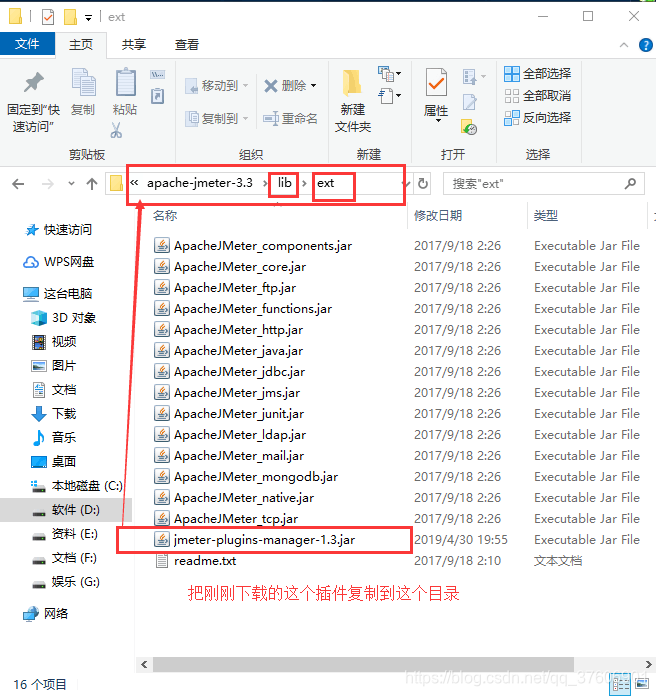This screenshot has height=696, width=656.
Task: Sort by 修改日期 date column header
Action: coord(438,216)
